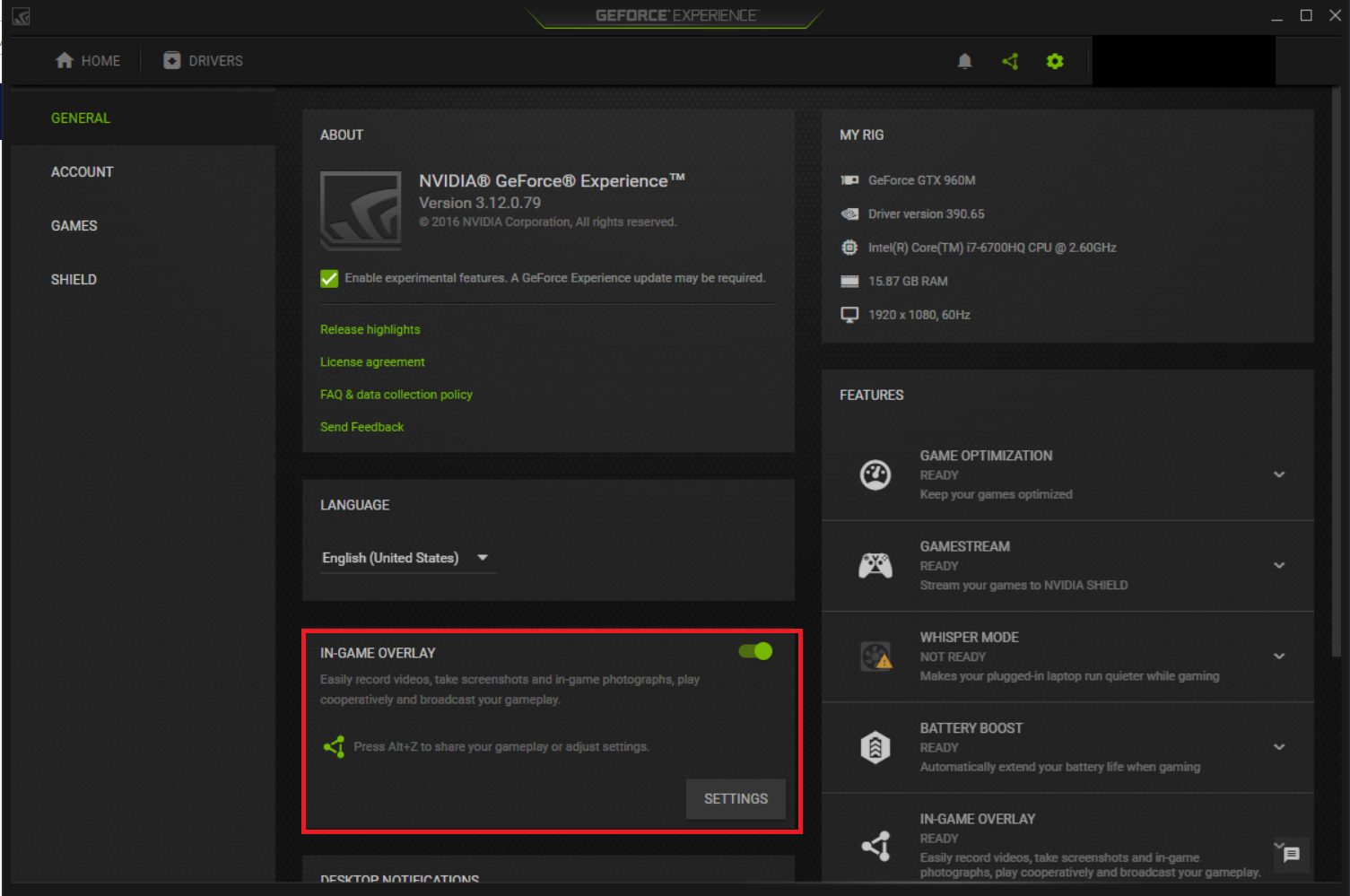Click the Driver version 390.65 text
The image size is (1350, 896).
point(927,213)
